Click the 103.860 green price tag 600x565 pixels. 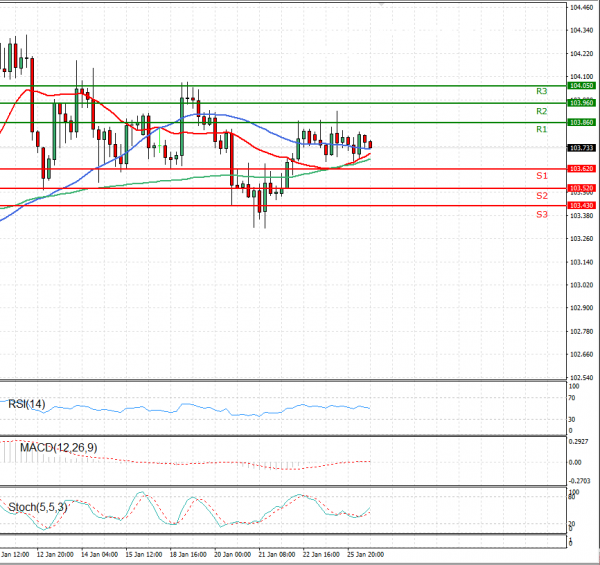pos(581,122)
